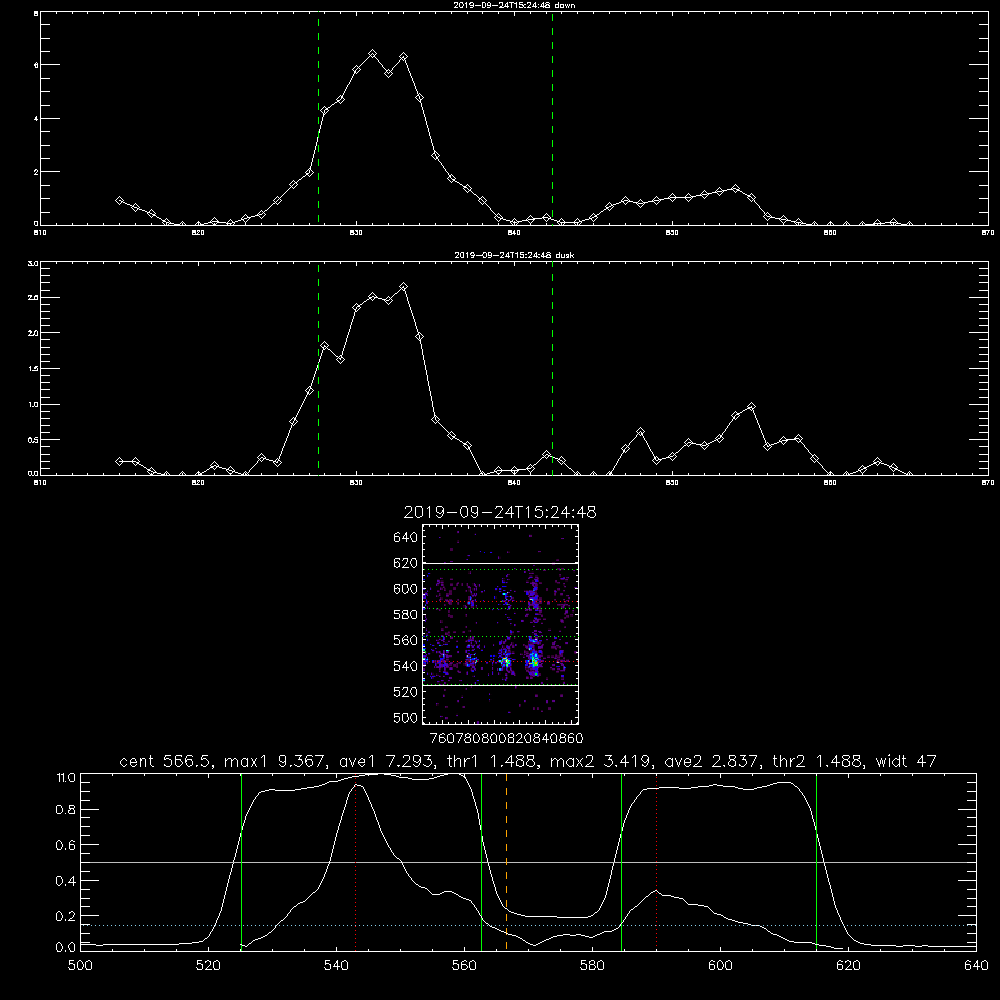This screenshot has width=1000, height=1000.
Task: Click the left green dashed line in dawn plot
Action: point(318,119)
